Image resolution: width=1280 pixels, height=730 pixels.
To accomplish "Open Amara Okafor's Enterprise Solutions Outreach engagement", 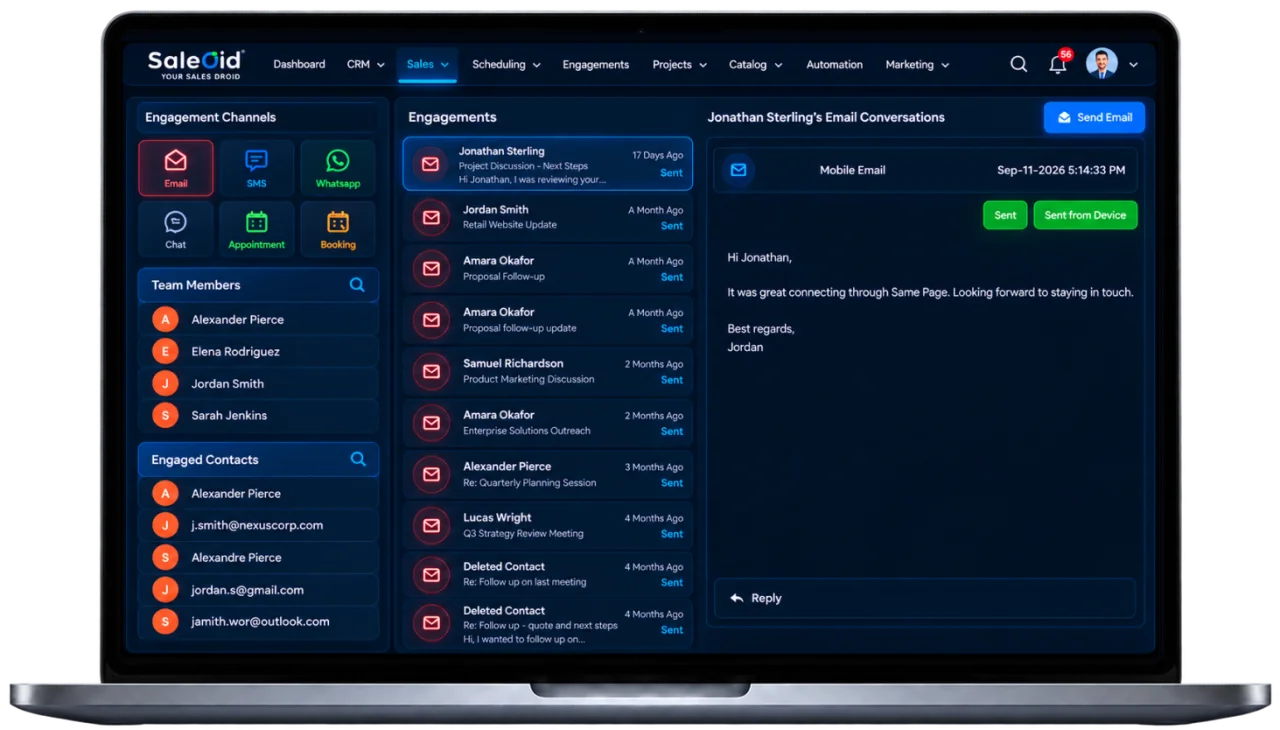I will [548, 423].
